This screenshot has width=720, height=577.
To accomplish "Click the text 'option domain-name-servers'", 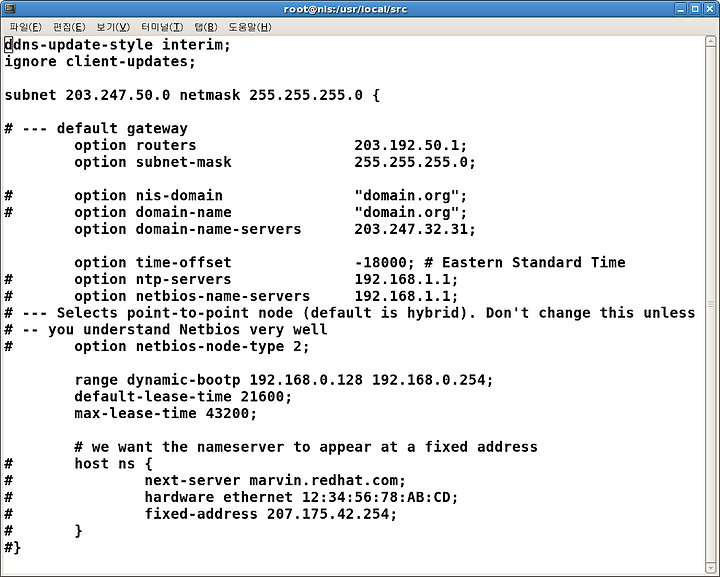I will tap(188, 229).
